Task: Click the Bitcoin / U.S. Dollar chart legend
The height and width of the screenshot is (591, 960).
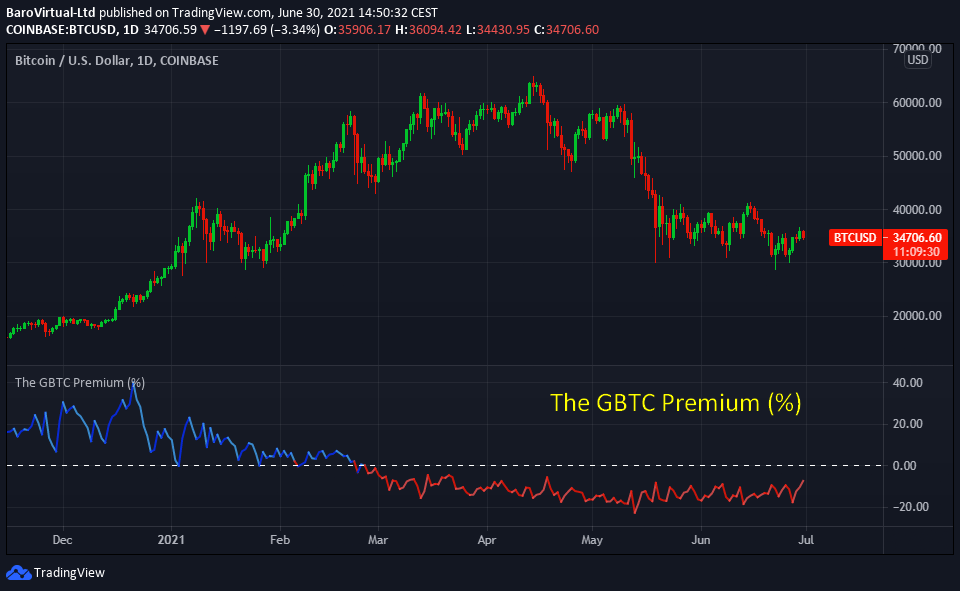Action: [116, 60]
